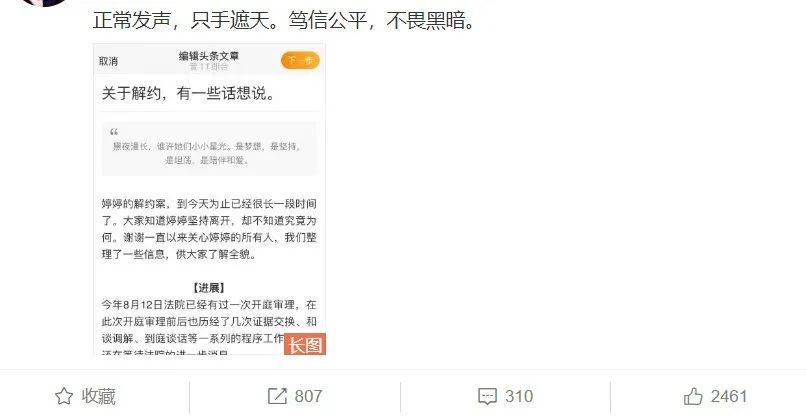Click 取消 in the embedded screenshot
The height and width of the screenshot is (418, 806).
pos(108,61)
